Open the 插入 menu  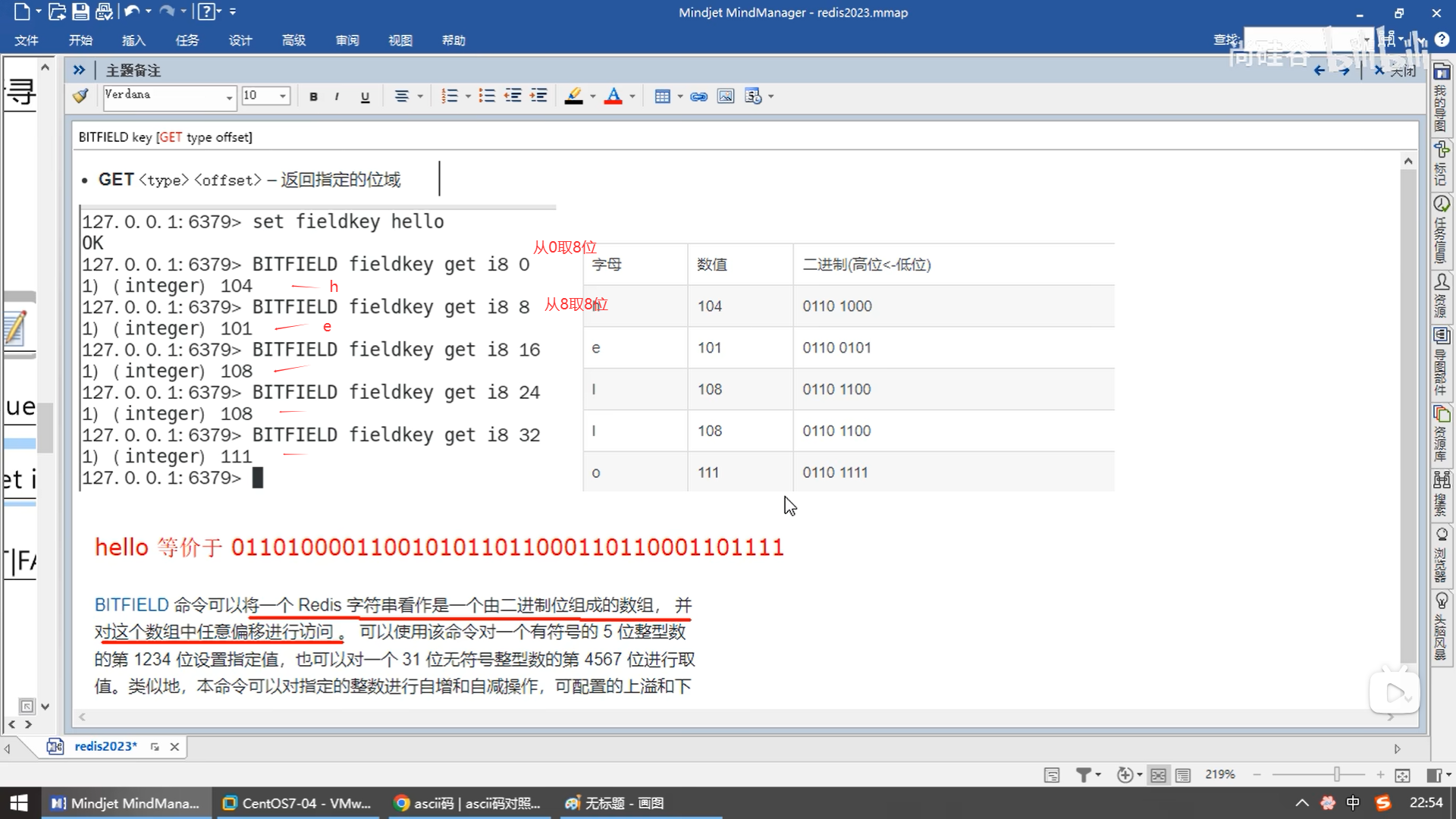click(x=133, y=40)
